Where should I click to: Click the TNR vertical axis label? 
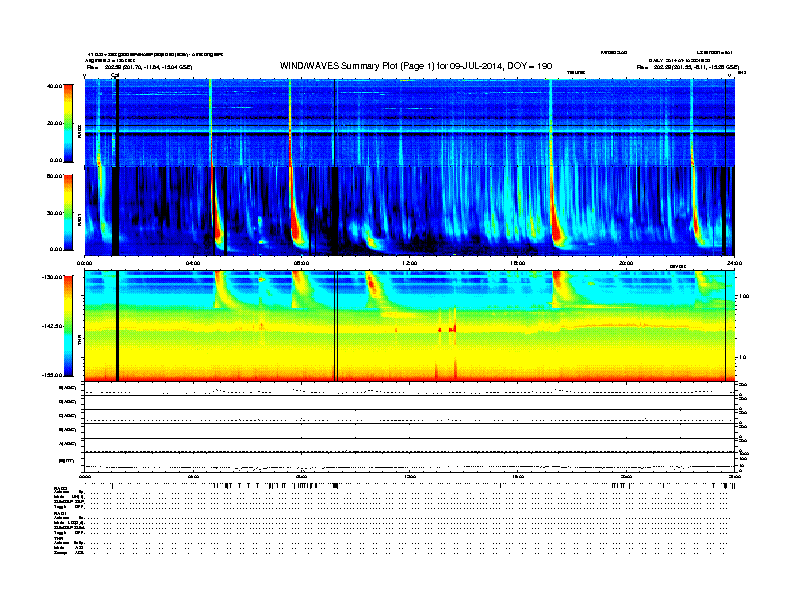[79, 341]
